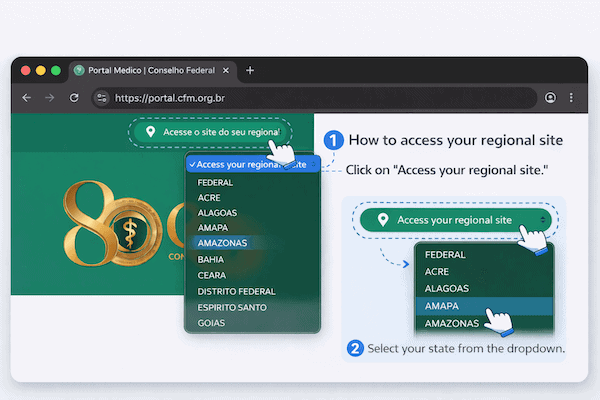Click the green maximize window button
Screen dimensions: 600x400
[56, 70]
